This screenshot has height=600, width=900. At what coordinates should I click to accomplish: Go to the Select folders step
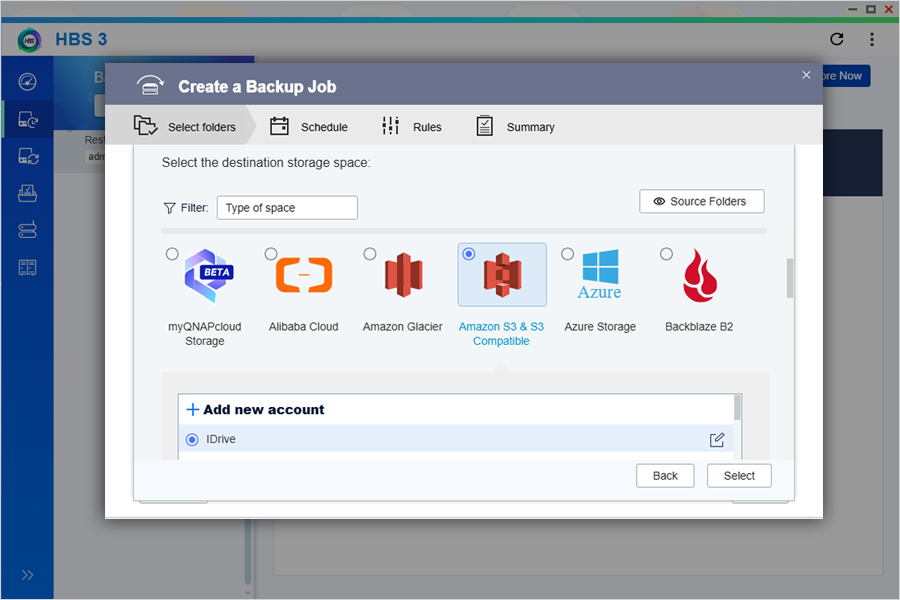point(185,126)
